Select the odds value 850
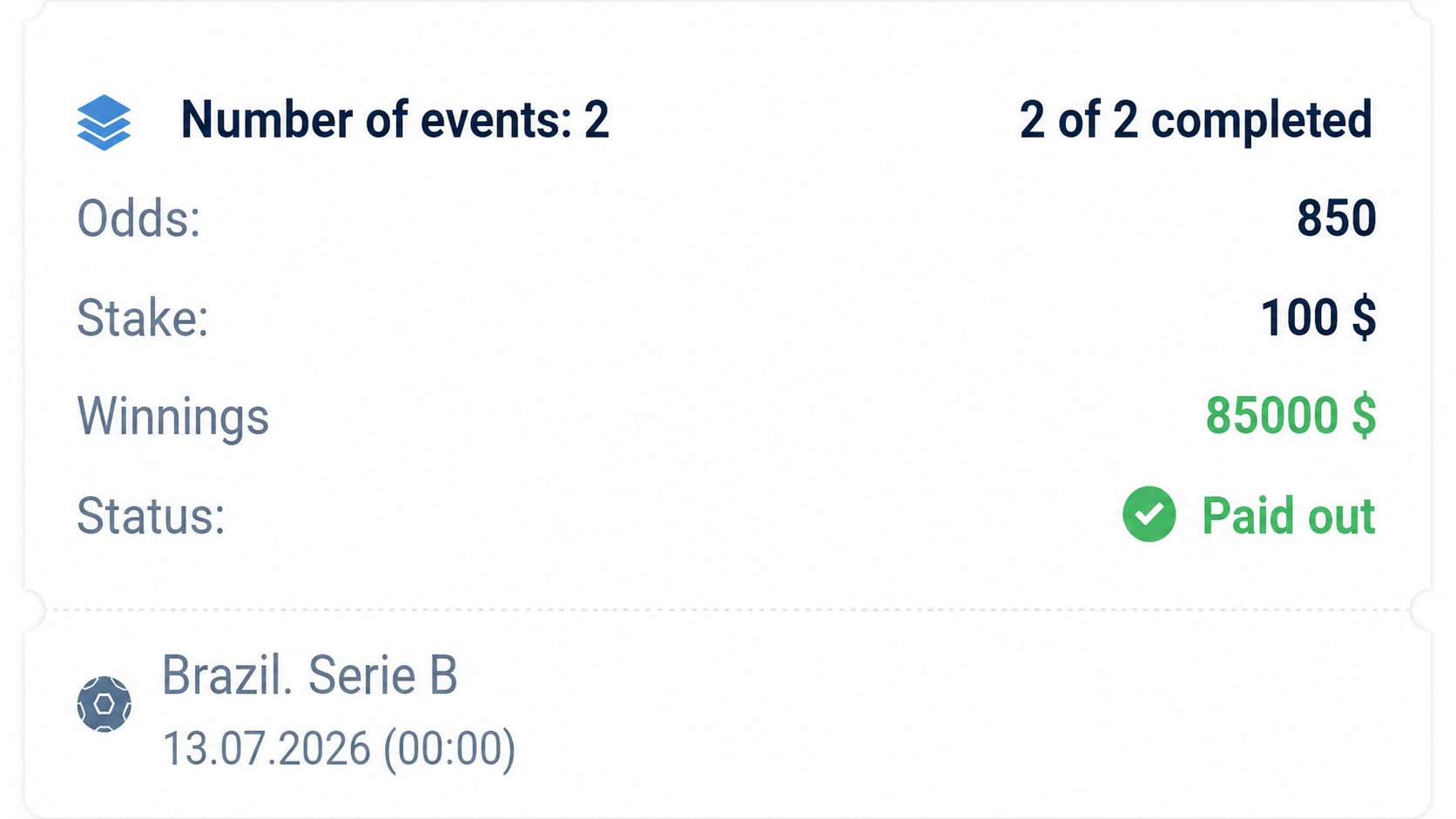 (x=1337, y=218)
